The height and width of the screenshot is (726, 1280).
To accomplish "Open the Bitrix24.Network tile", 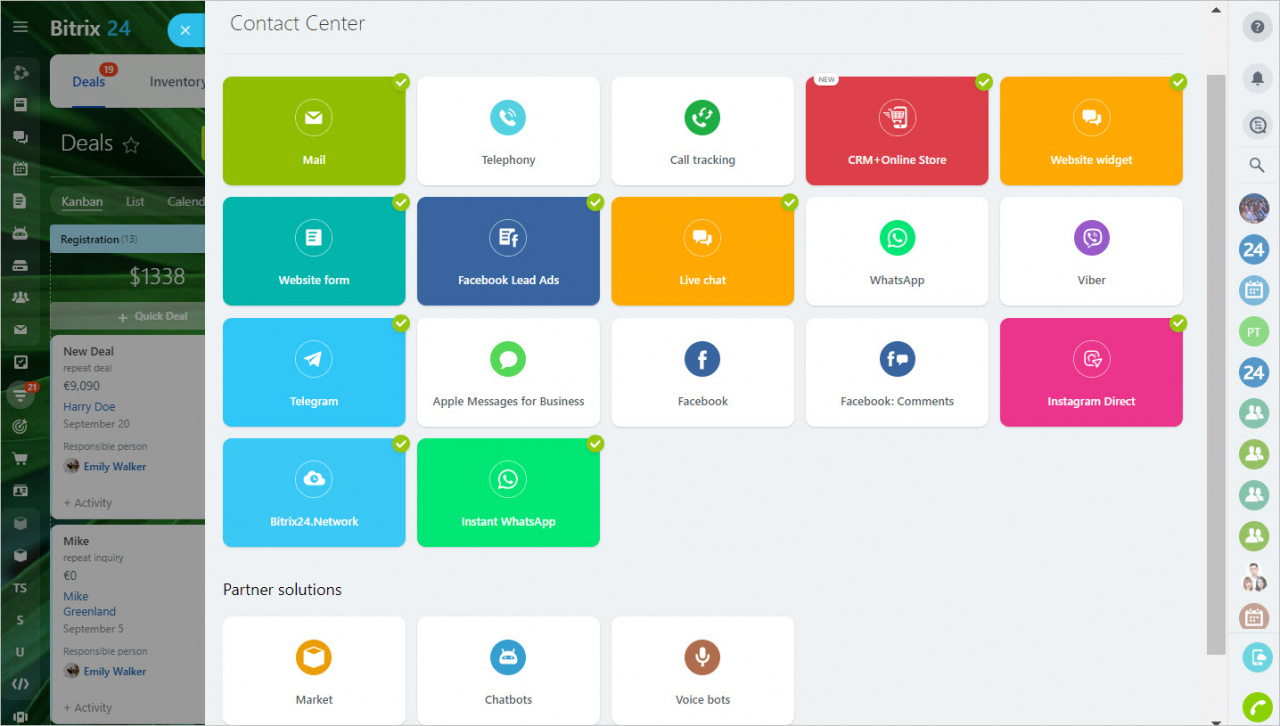I will 314,492.
